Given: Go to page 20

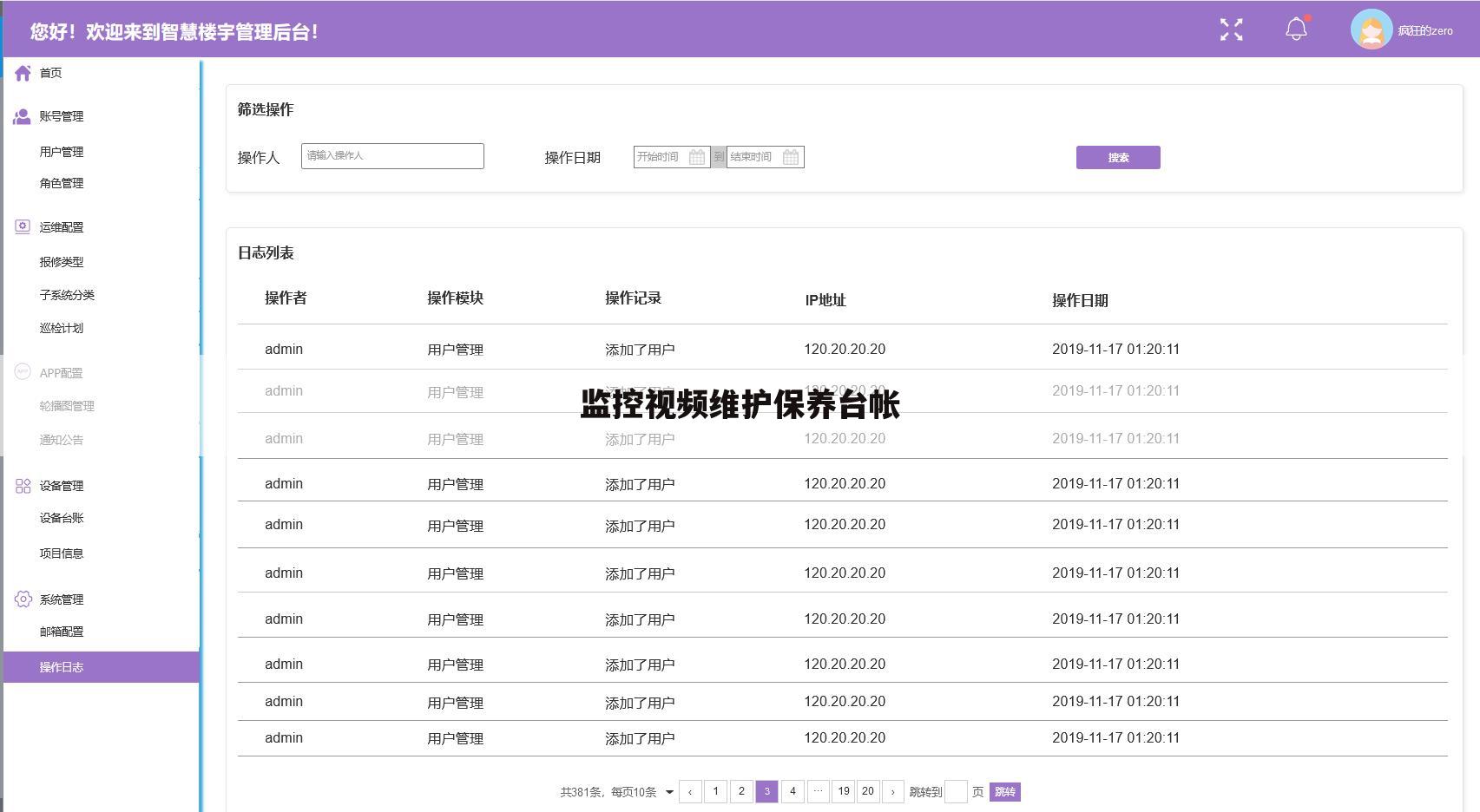Looking at the screenshot, I should click(868, 791).
